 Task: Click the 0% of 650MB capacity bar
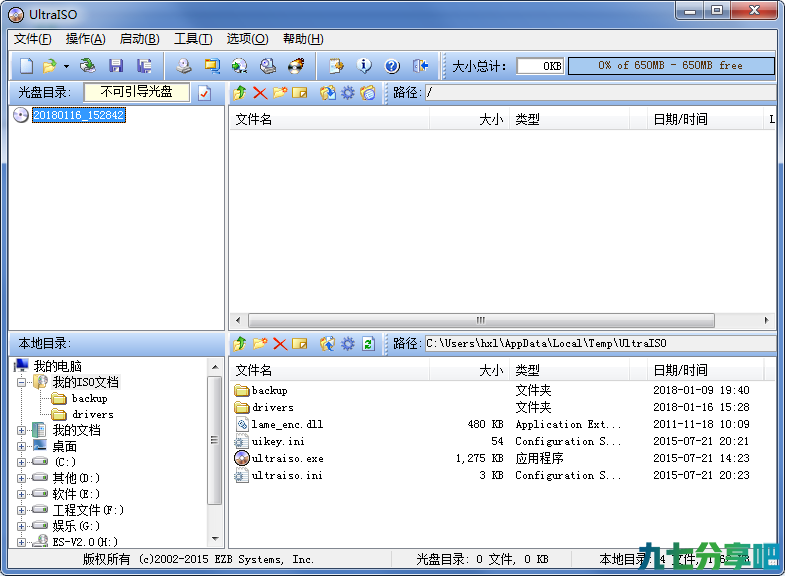coord(671,66)
